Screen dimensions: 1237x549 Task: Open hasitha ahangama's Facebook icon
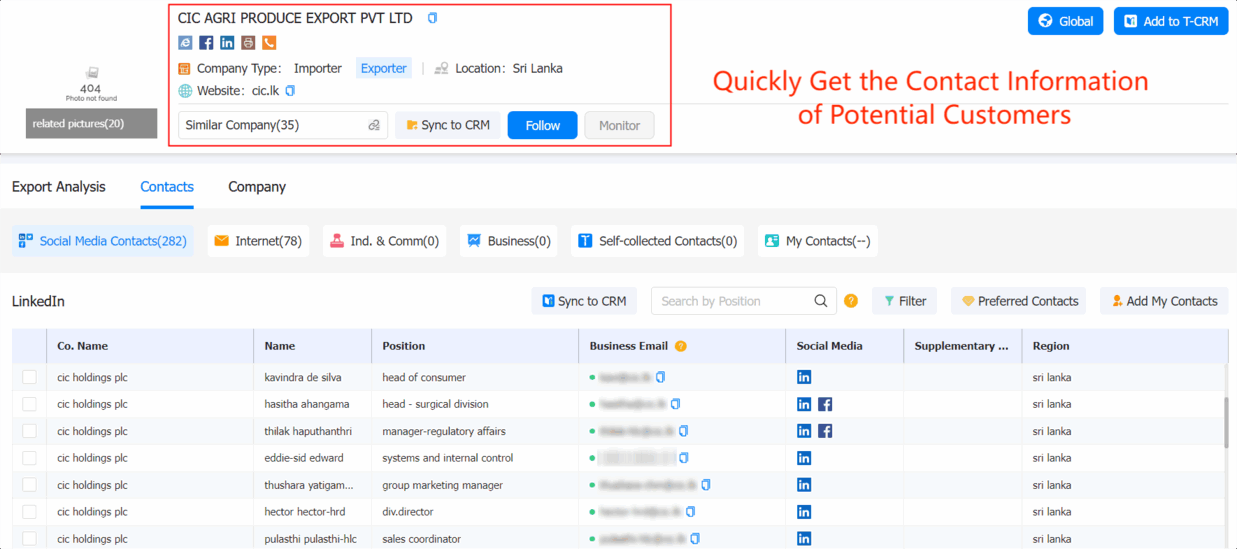(x=825, y=404)
